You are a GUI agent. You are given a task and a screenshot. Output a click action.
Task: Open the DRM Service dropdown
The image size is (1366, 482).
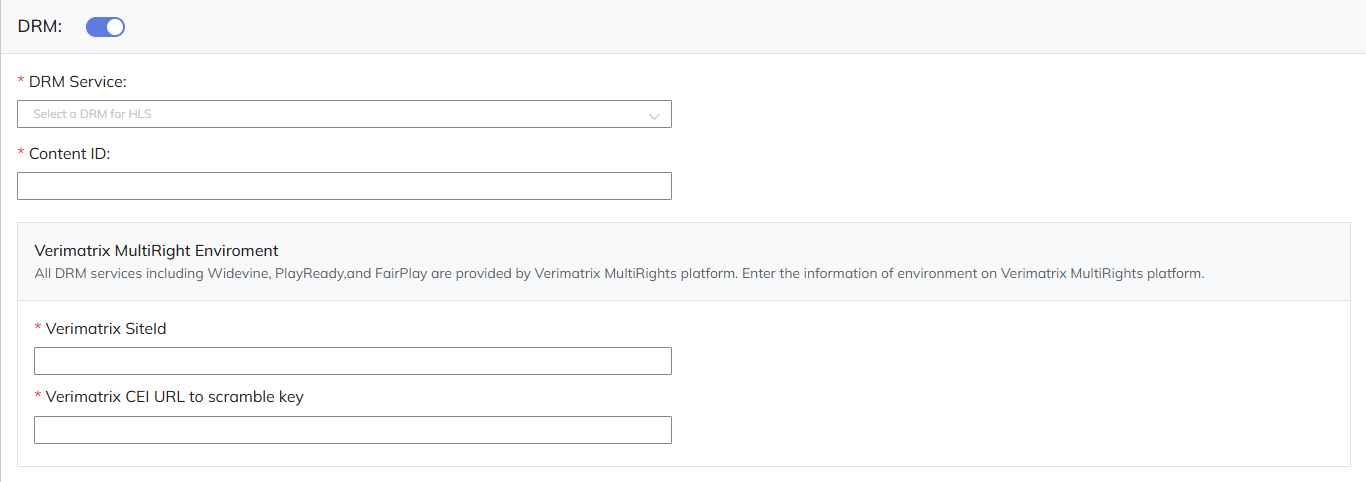coord(344,114)
